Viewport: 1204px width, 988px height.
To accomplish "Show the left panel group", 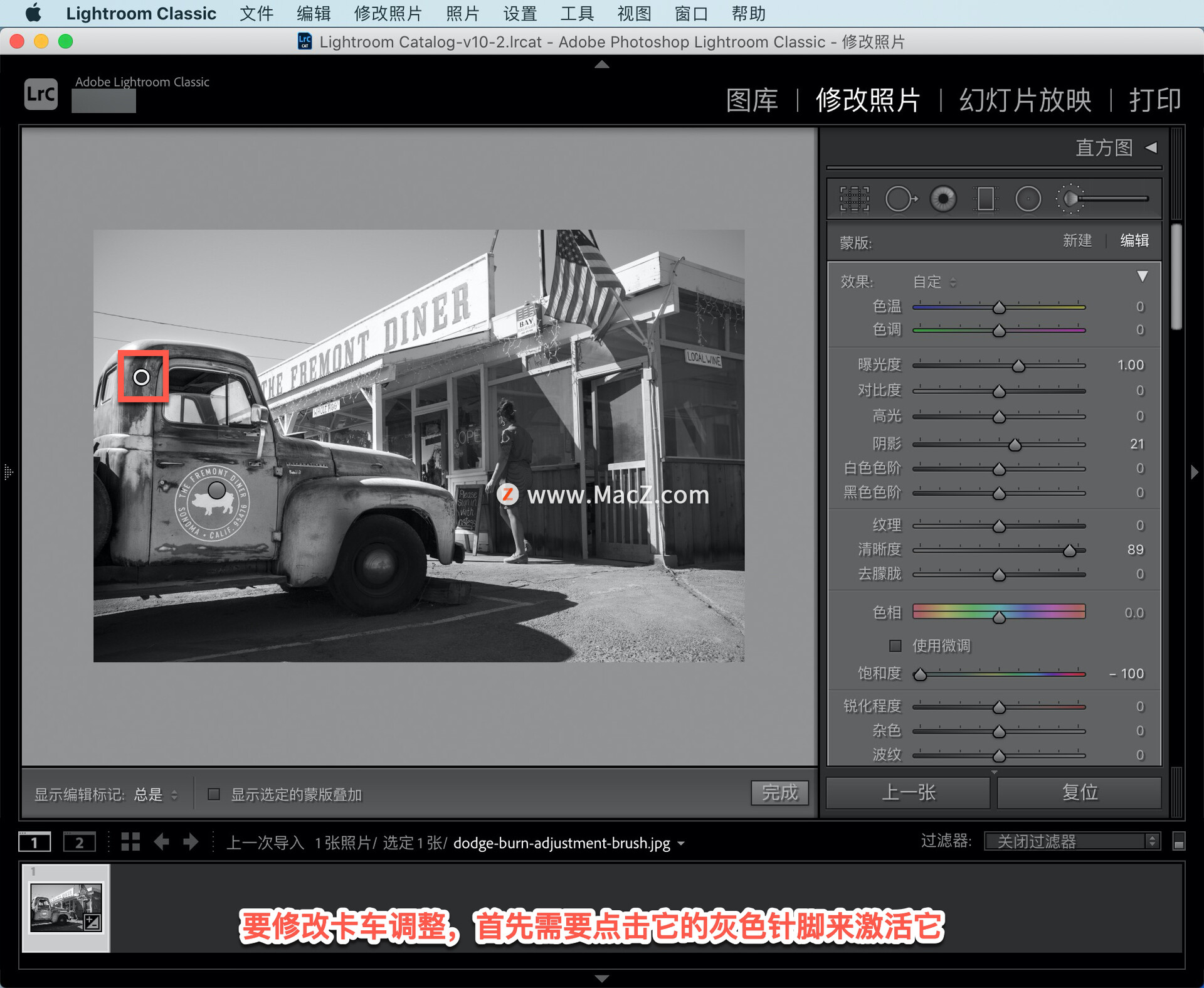I will [x=8, y=472].
